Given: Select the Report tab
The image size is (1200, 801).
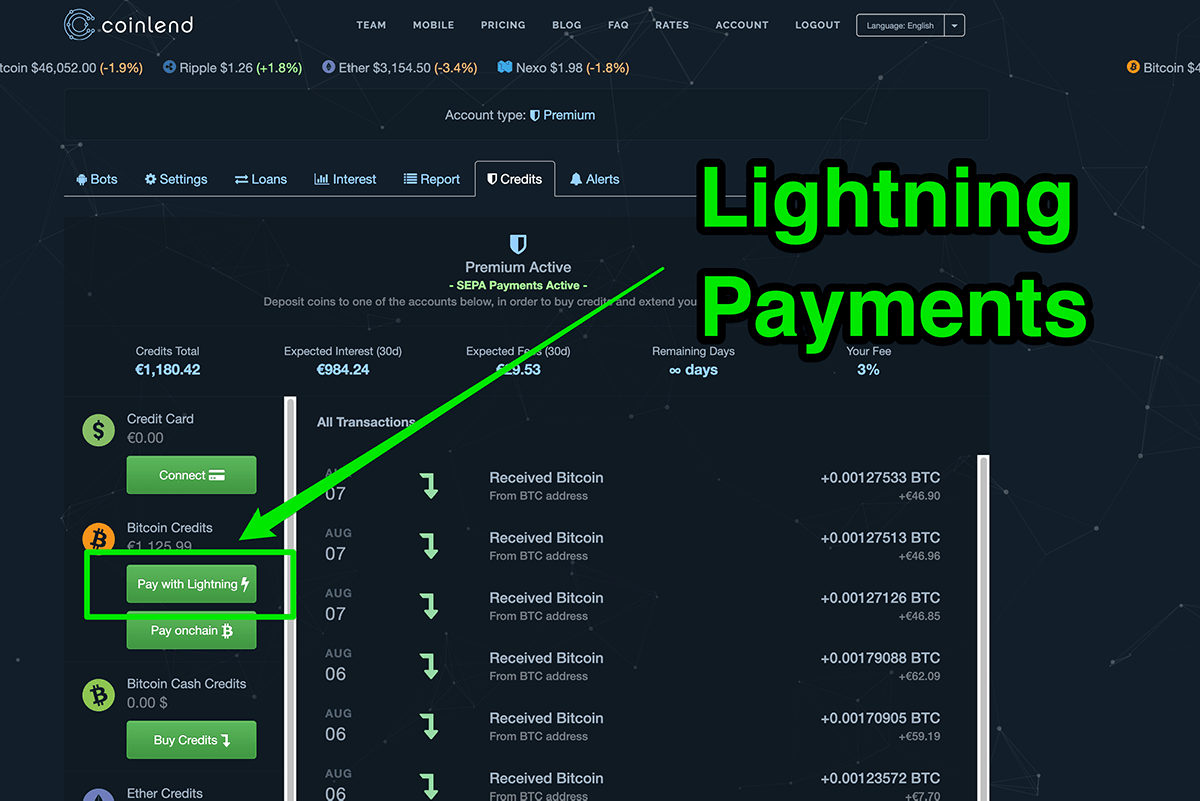Looking at the screenshot, I should pyautogui.click(x=432, y=179).
